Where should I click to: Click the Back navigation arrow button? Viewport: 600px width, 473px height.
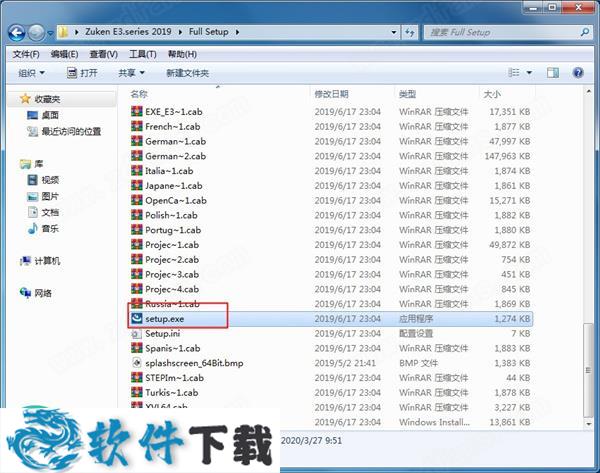[17, 33]
